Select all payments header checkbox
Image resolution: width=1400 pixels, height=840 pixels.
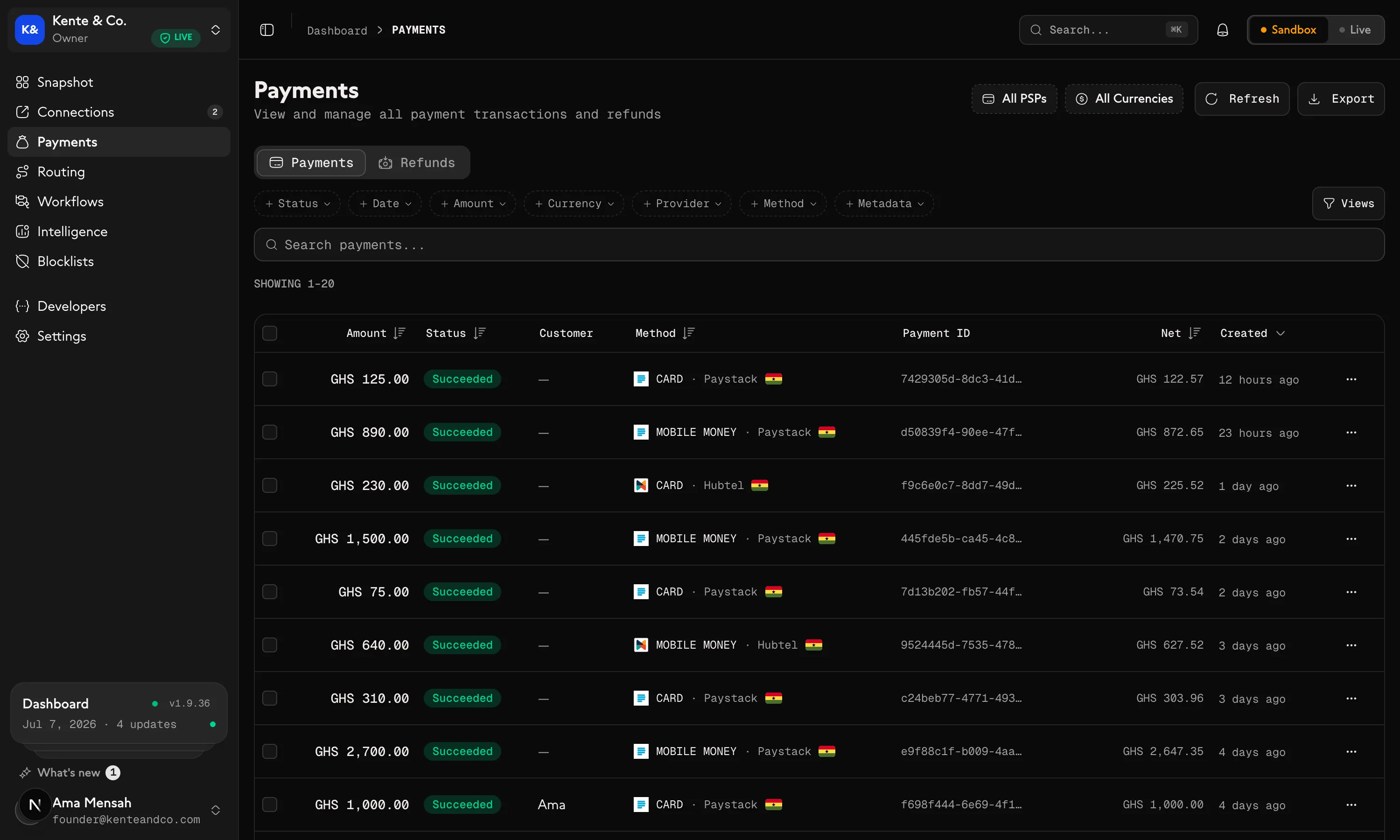[x=270, y=333]
